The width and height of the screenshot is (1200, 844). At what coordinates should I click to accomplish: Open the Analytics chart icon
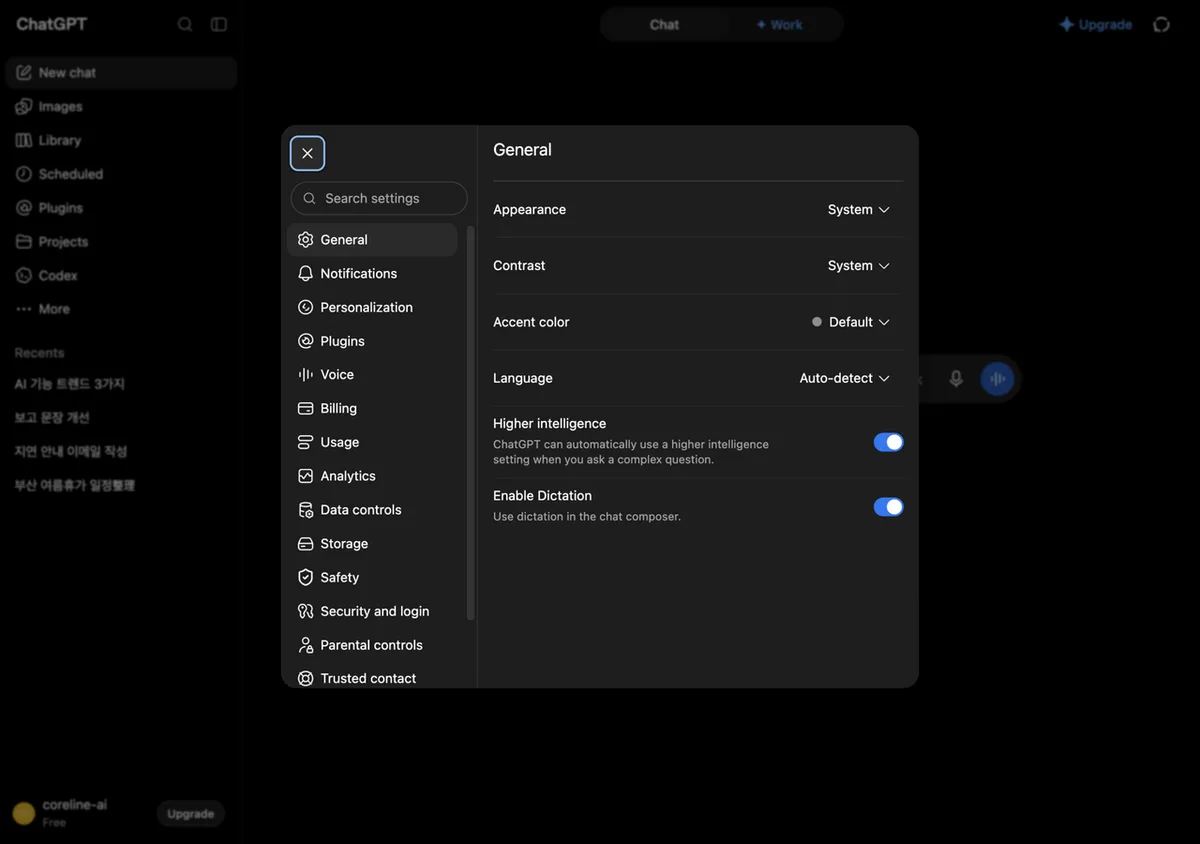click(x=306, y=476)
